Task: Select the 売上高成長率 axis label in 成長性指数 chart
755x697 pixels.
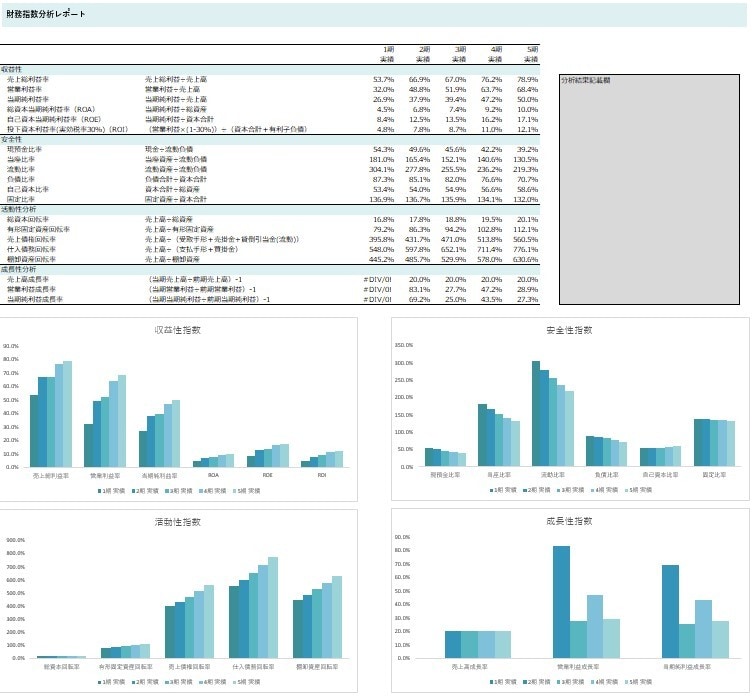Action: click(x=469, y=667)
